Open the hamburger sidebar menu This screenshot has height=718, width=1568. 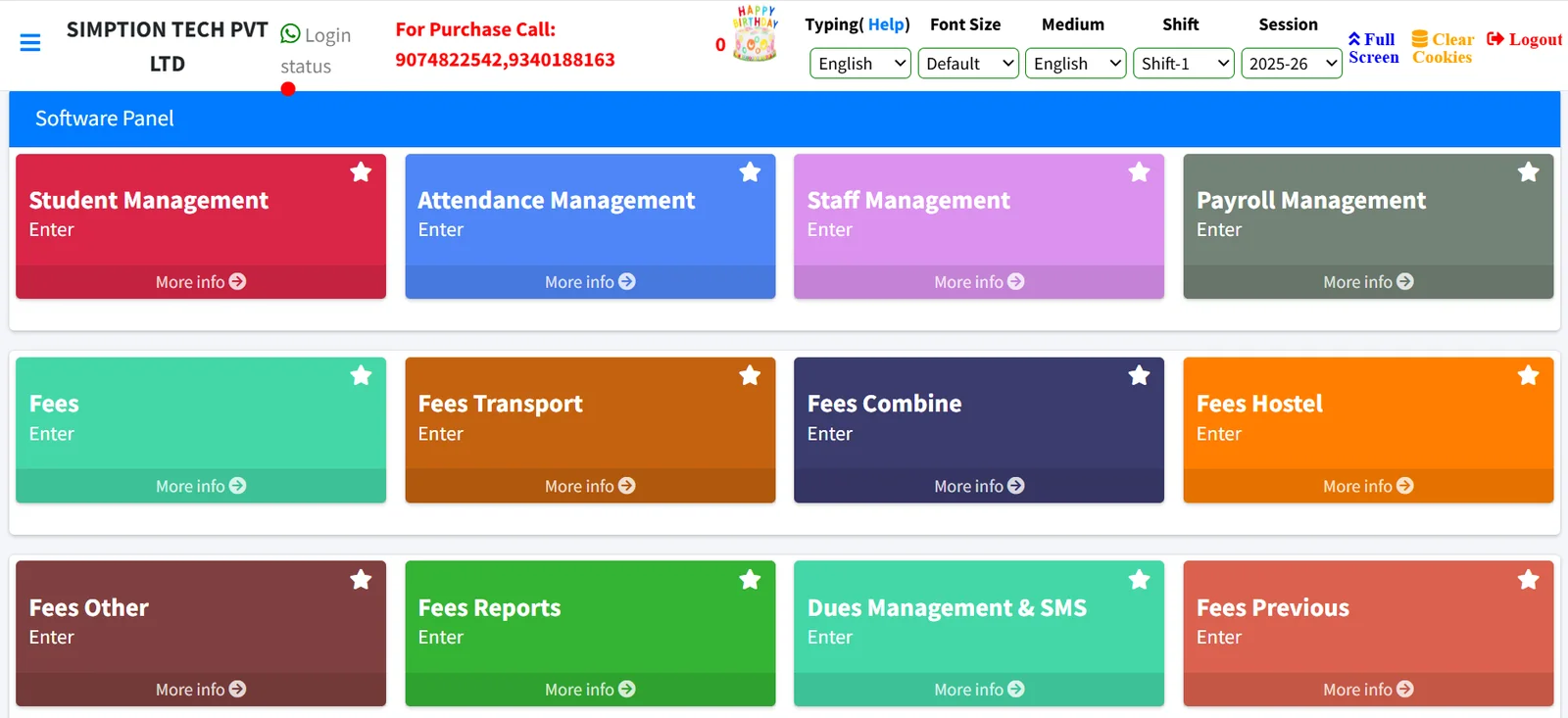click(30, 43)
